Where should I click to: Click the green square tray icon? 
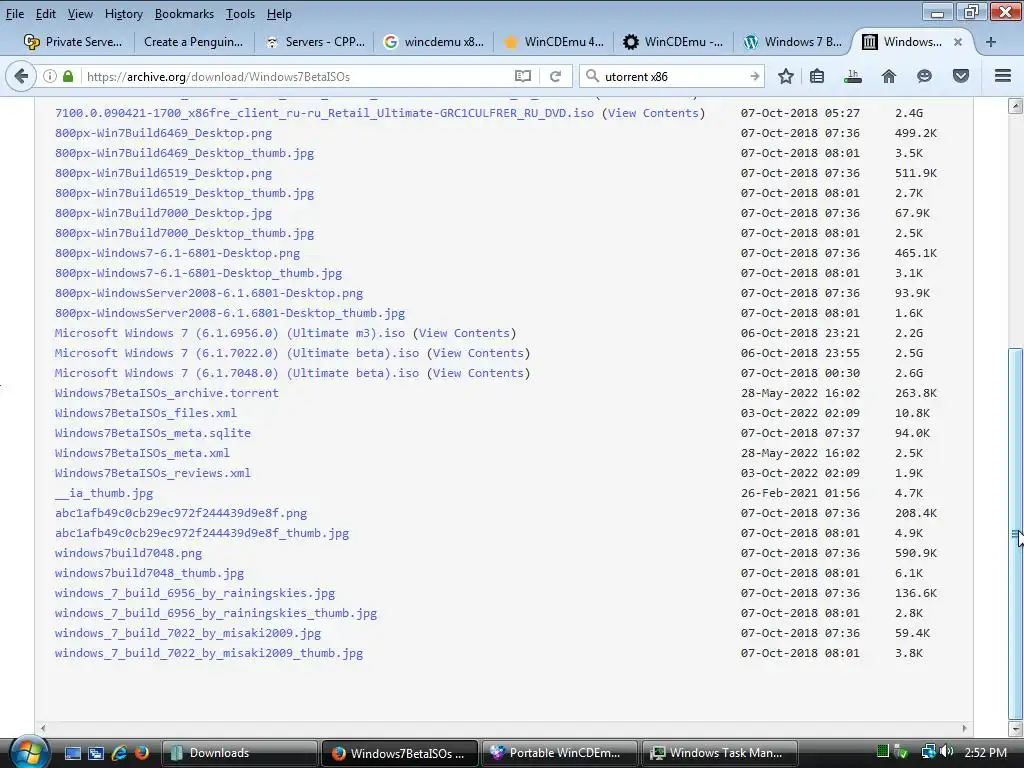(882, 751)
